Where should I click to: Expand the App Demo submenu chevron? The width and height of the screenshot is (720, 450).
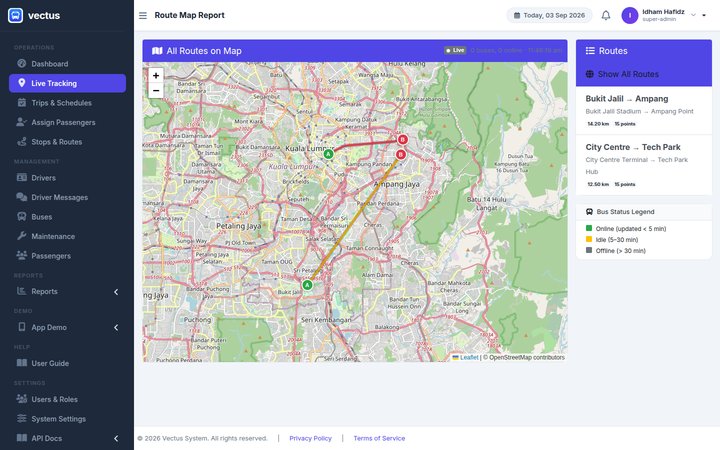pos(116,327)
